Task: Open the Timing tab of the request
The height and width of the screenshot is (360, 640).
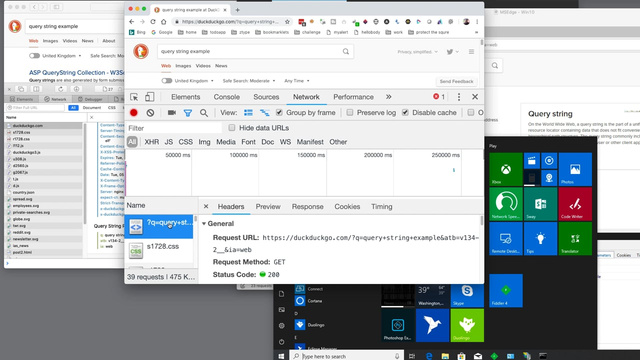Action: [x=382, y=207]
